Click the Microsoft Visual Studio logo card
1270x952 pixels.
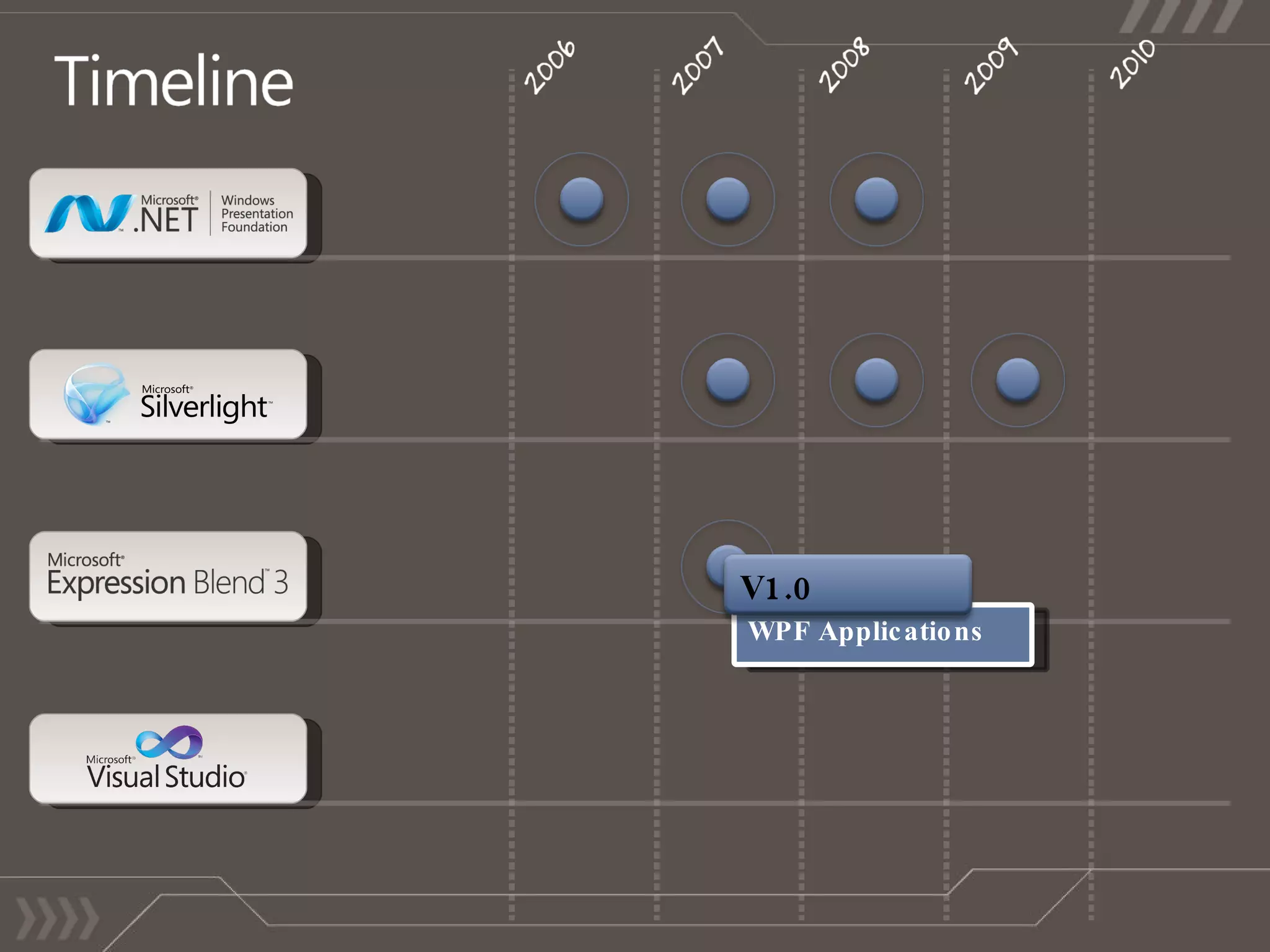pos(168,759)
